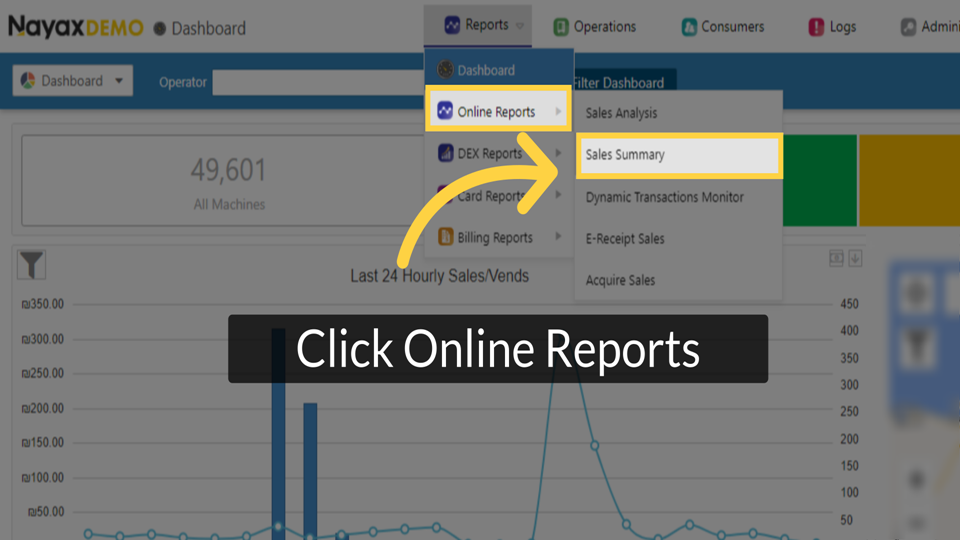Expand the Card Reports submenu arrow
This screenshot has height=540, width=960.
pyautogui.click(x=558, y=195)
